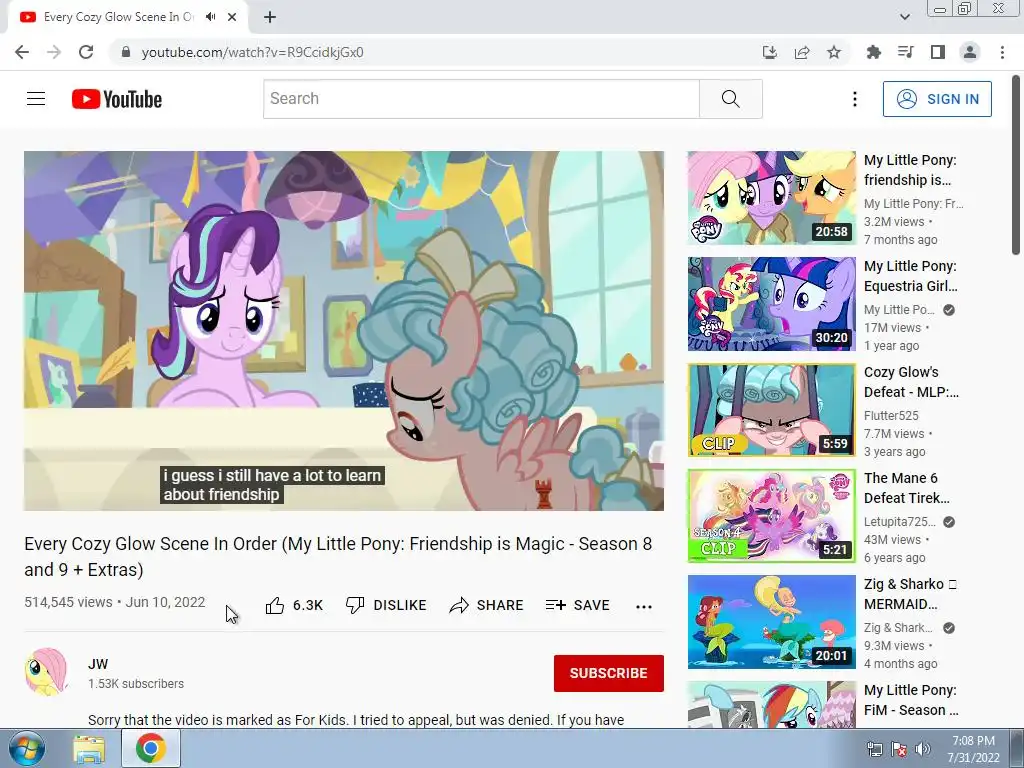This screenshot has width=1024, height=768.
Task: Subscribe to the JW channel
Action: 609,673
